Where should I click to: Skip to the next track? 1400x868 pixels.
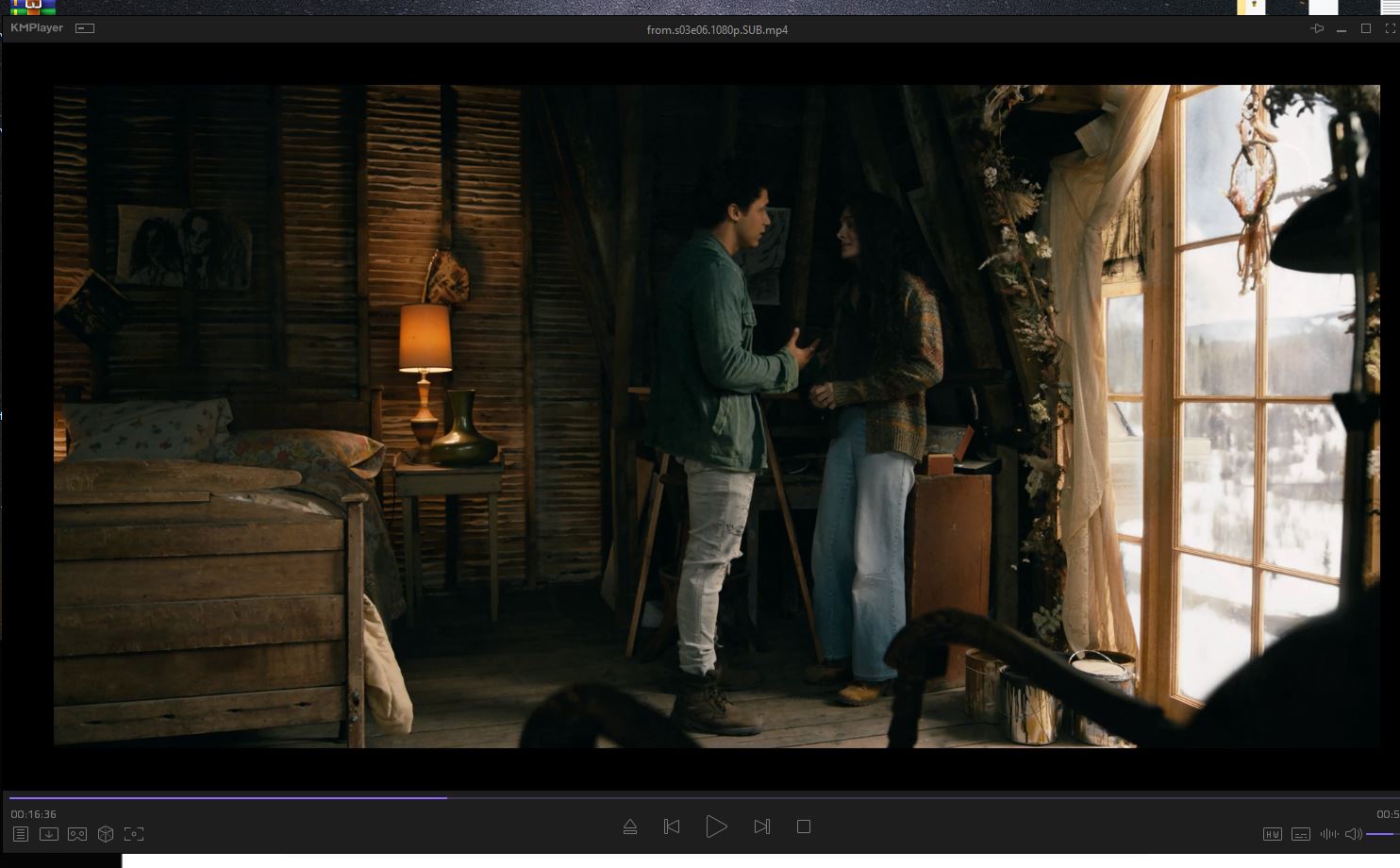[x=761, y=826]
